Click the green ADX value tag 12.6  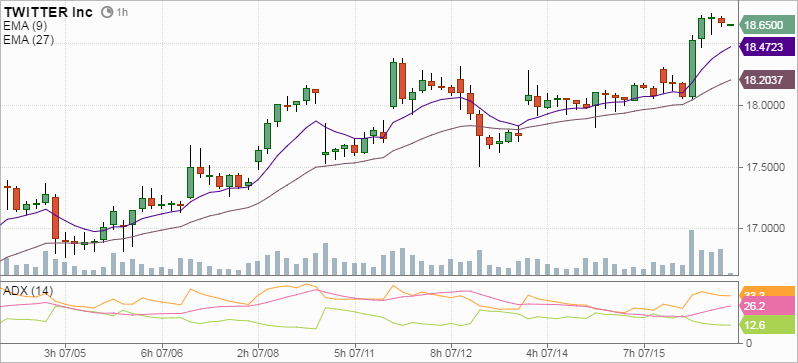click(767, 325)
